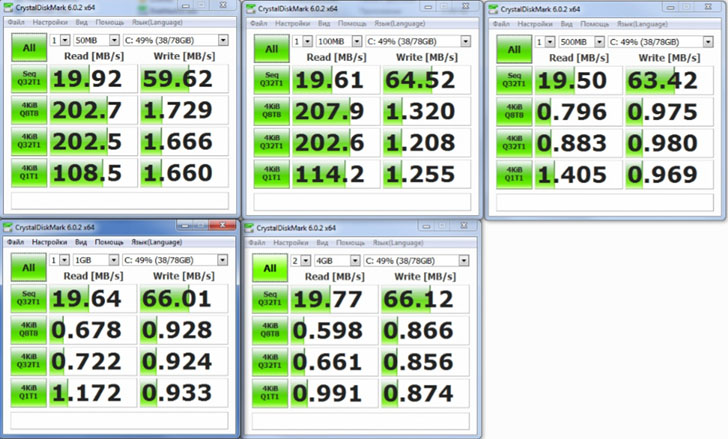Start 4KiB Q8T8 test in the 500MB window
Viewport: 728px width, 439px height.
point(514,111)
